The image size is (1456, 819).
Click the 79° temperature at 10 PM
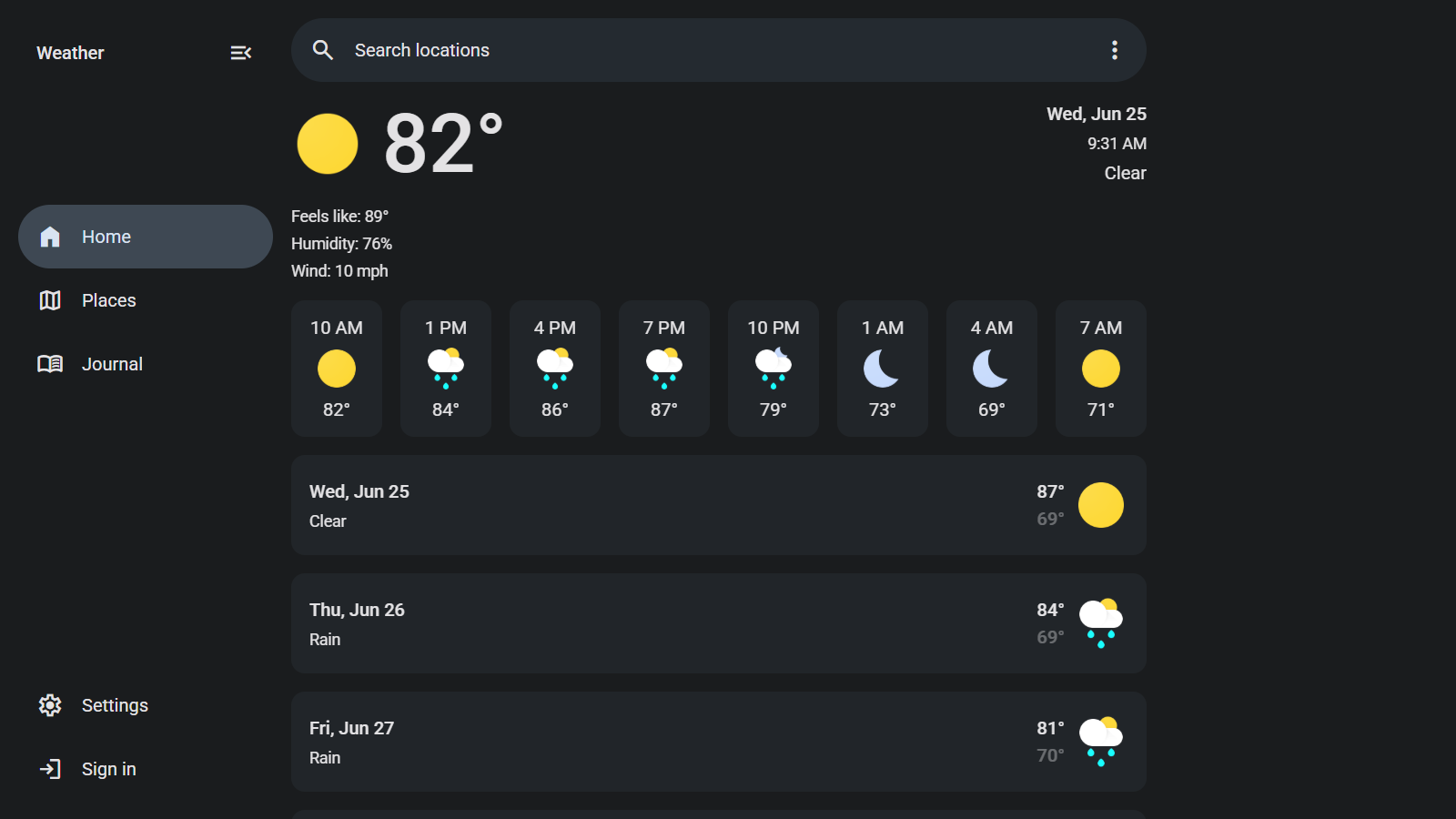773,409
